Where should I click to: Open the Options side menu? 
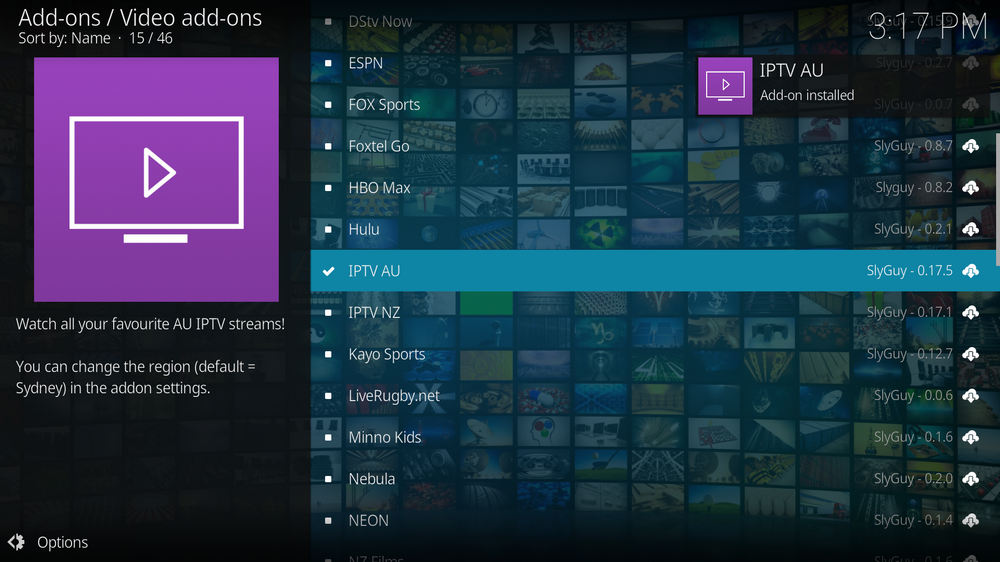tap(62, 542)
